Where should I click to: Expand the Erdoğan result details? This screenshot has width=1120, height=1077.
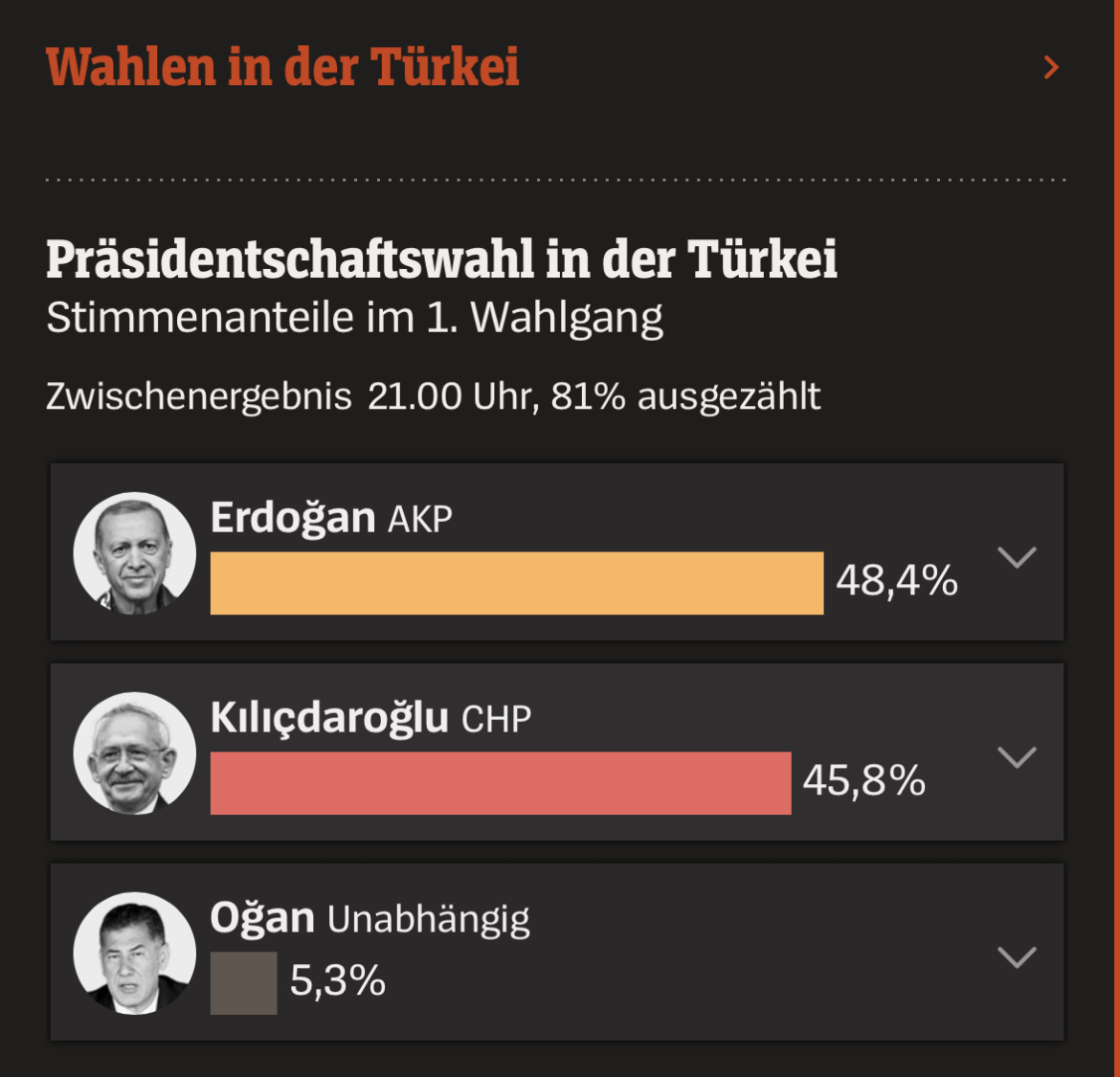1017,557
